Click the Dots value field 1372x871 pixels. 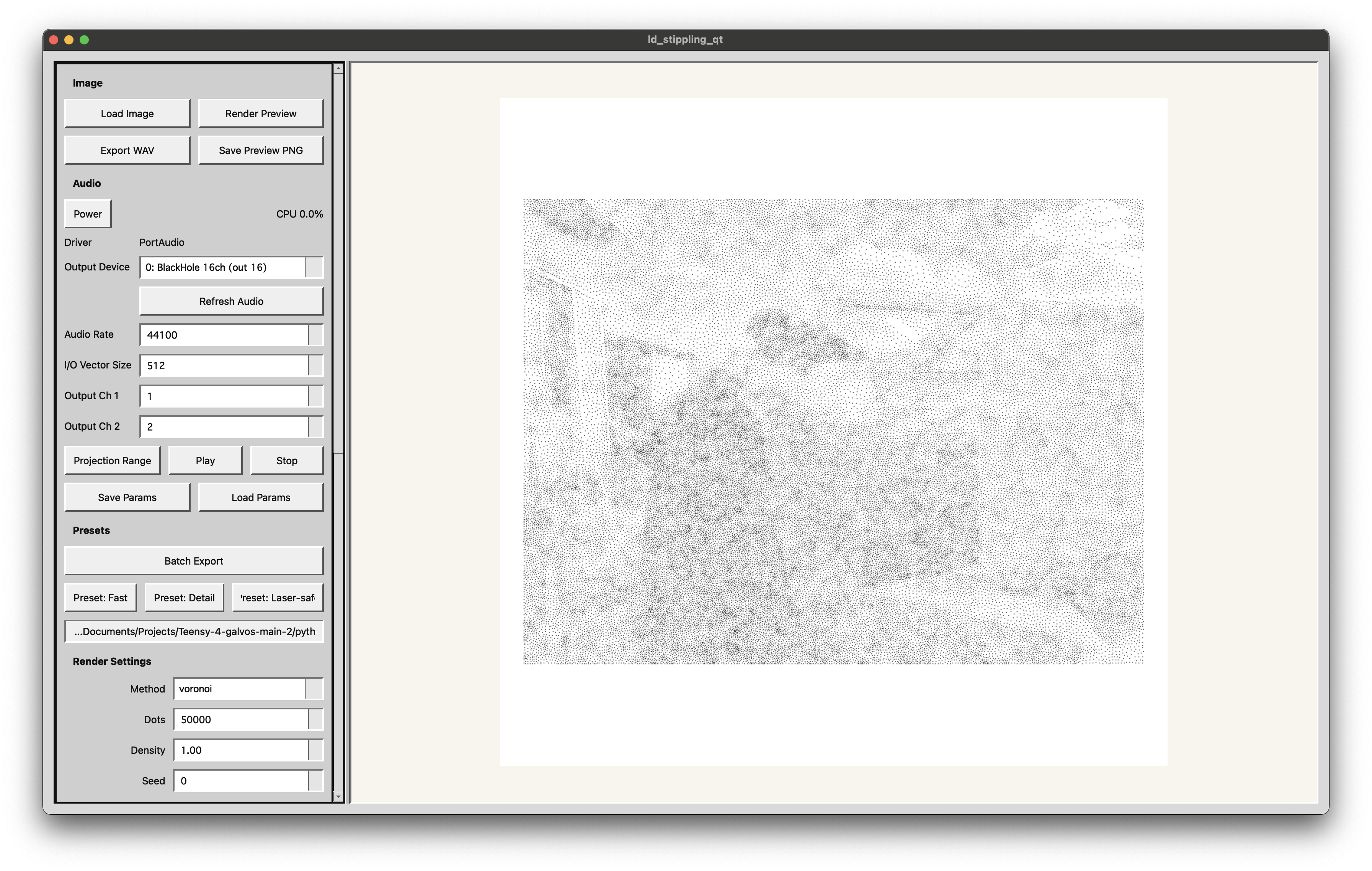[x=240, y=719]
